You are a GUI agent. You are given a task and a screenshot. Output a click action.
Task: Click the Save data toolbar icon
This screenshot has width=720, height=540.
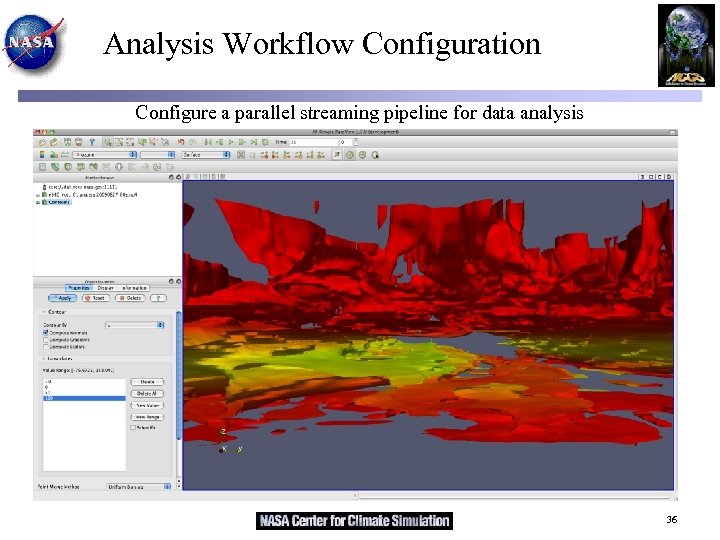tap(54, 142)
